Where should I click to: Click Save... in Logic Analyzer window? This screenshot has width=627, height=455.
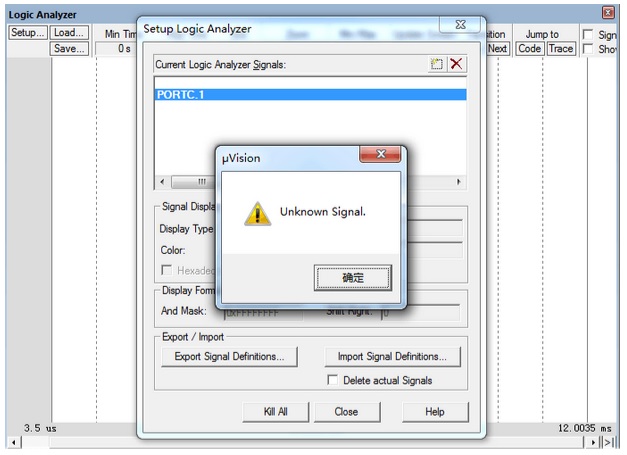pos(69,49)
